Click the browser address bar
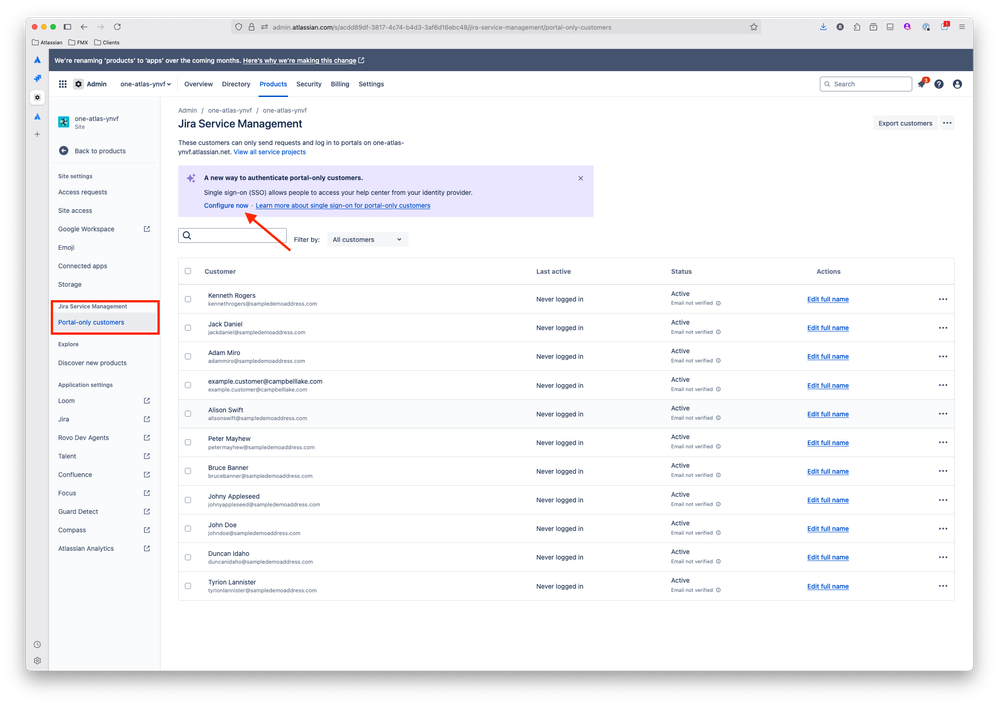Viewport: 999px width, 705px height. [x=497, y=27]
